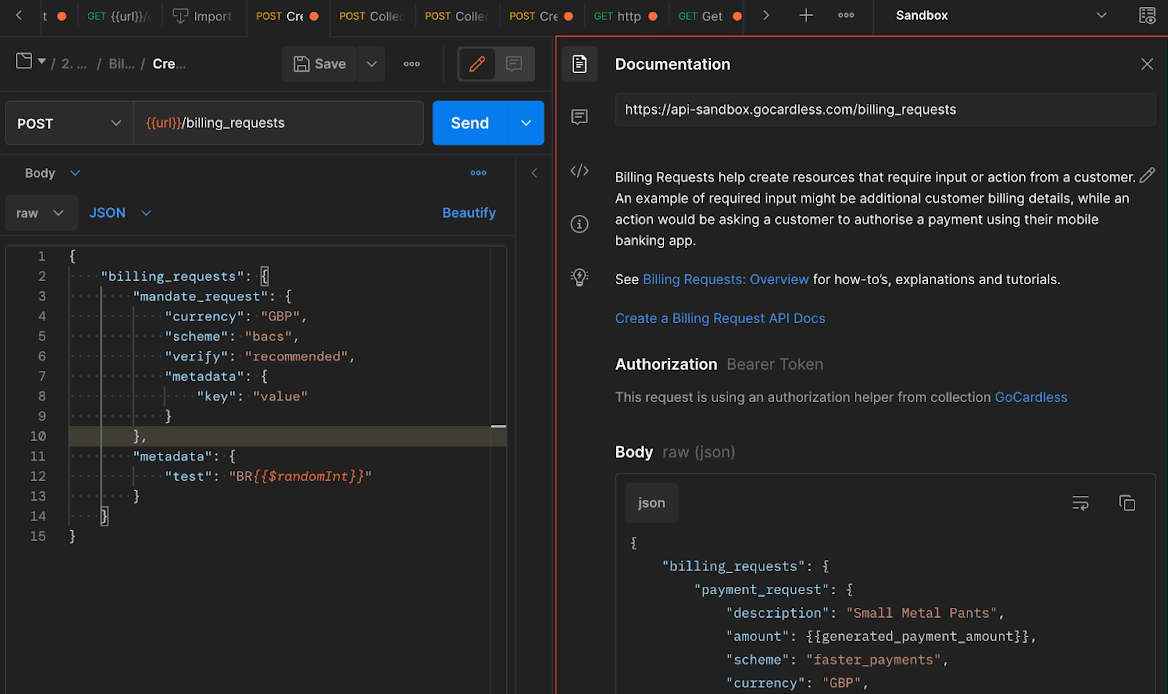Collapse the pane with the chevron

pos(534,174)
